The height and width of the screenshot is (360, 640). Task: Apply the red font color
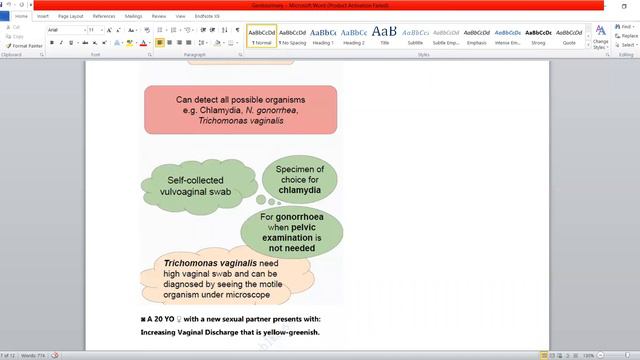point(143,42)
